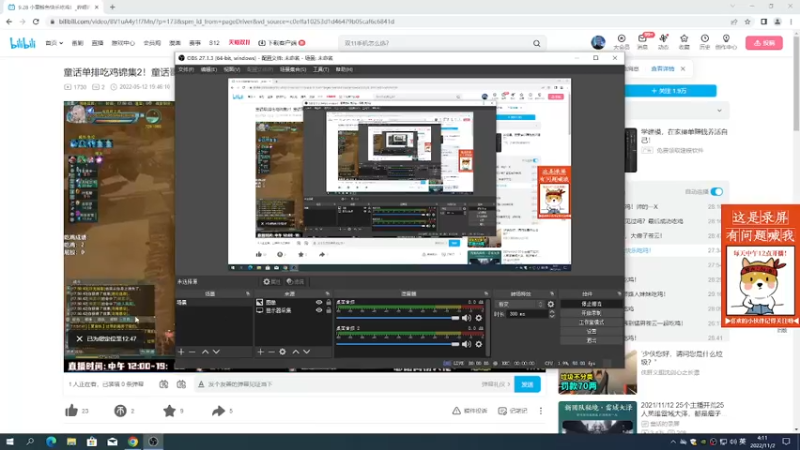Screen dimensions: 800x450
Task: Open 历史 history clock icon in header
Action: point(705,42)
